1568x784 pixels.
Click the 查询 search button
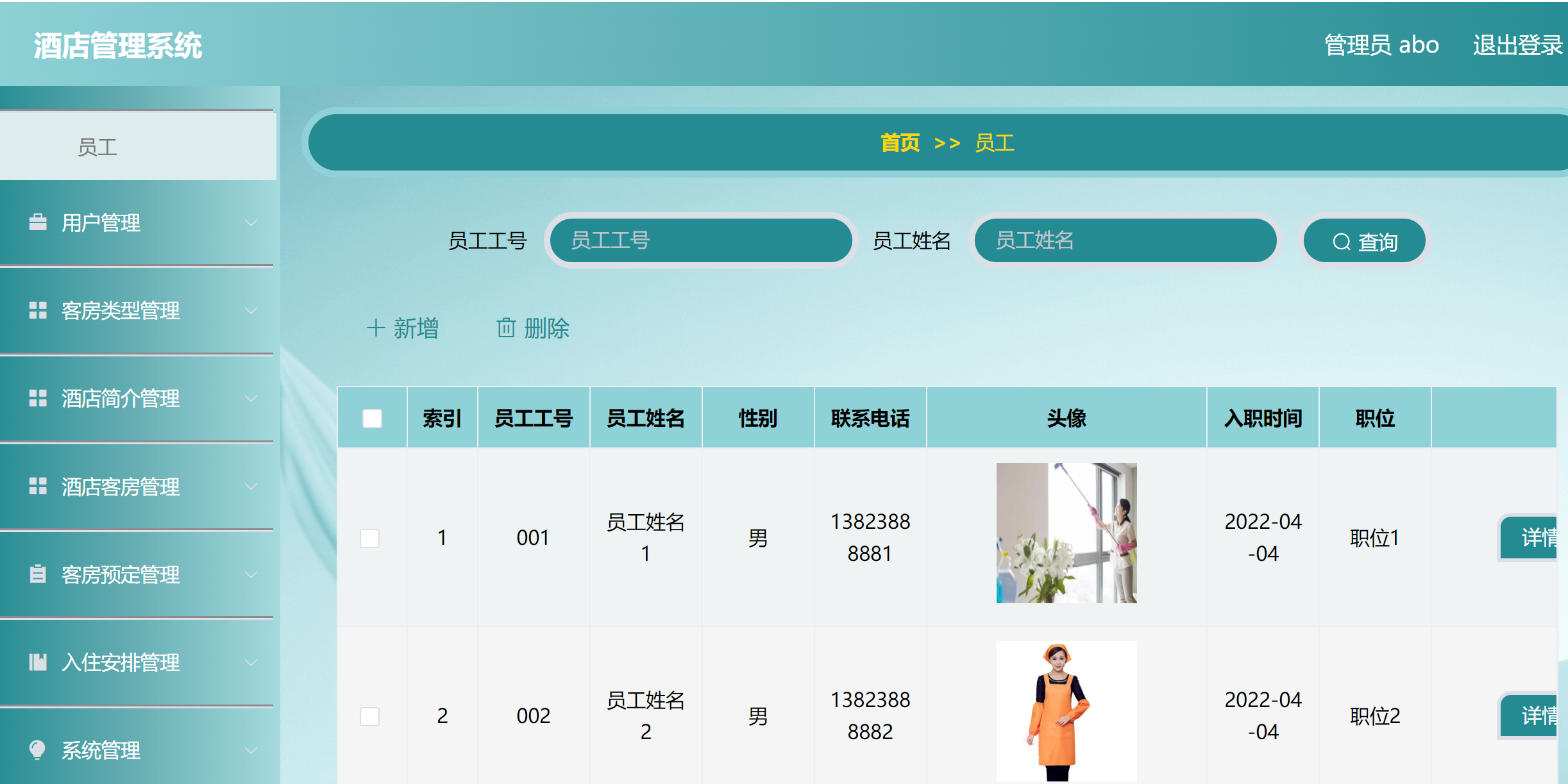(x=1364, y=242)
